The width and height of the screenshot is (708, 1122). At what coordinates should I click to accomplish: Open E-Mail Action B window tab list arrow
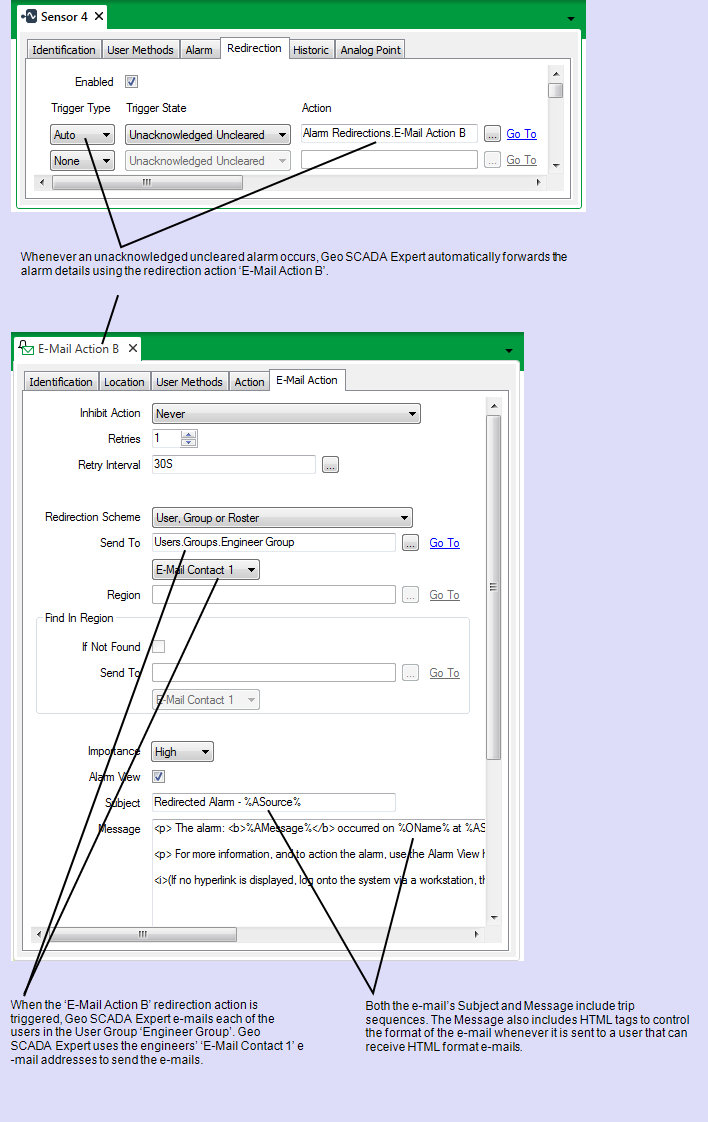(x=509, y=351)
